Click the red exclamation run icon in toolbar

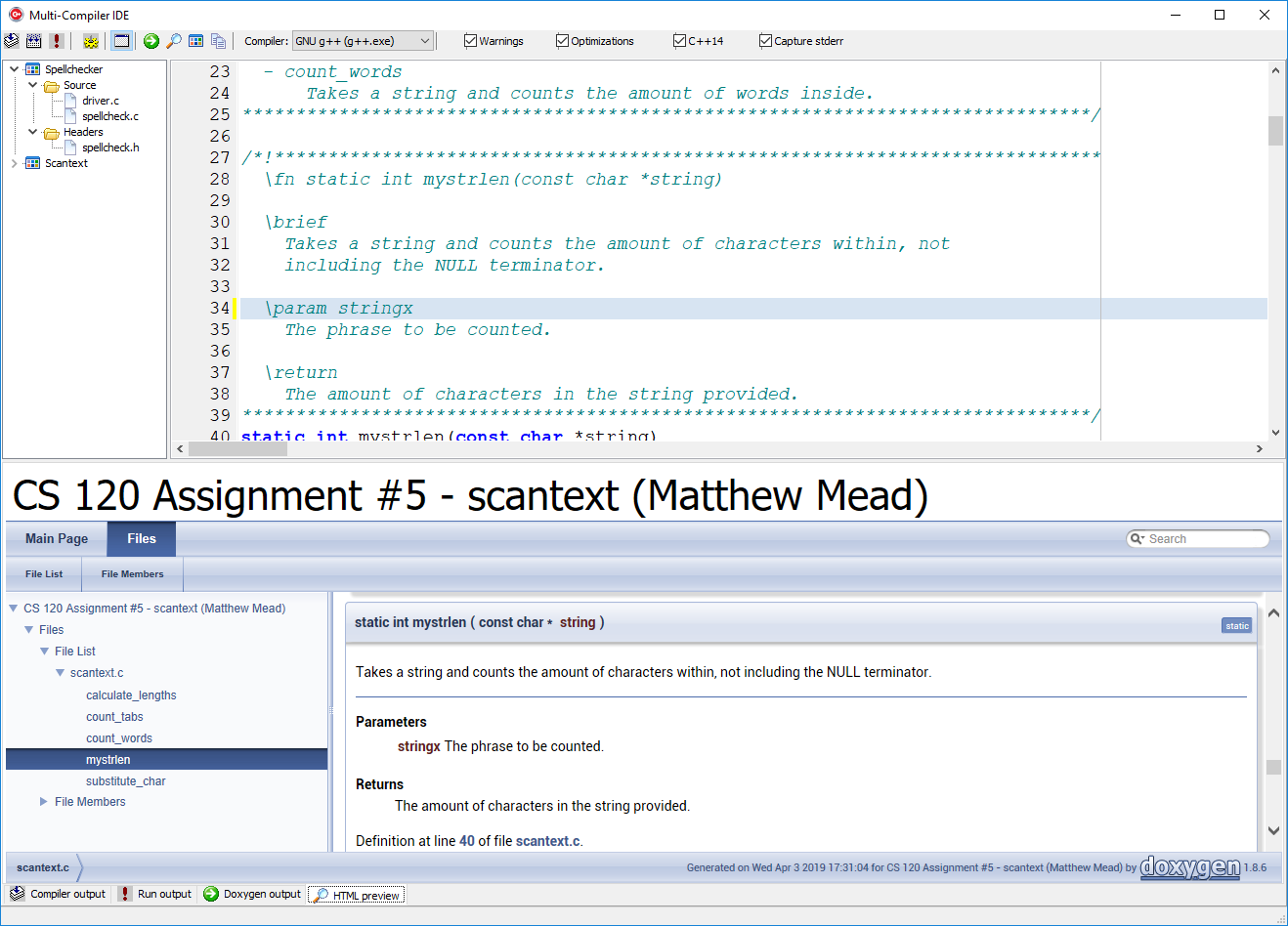(x=57, y=41)
